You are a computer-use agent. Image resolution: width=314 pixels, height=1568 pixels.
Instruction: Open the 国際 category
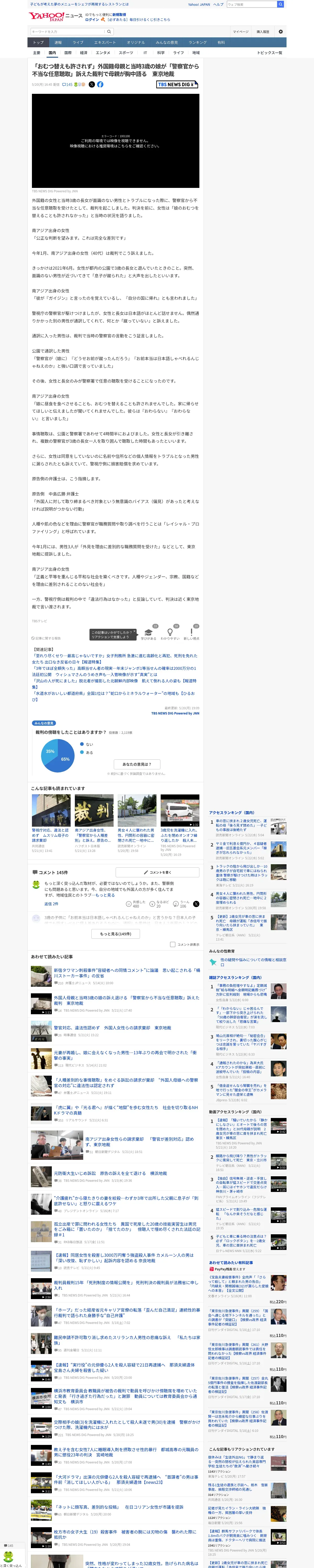68,53
